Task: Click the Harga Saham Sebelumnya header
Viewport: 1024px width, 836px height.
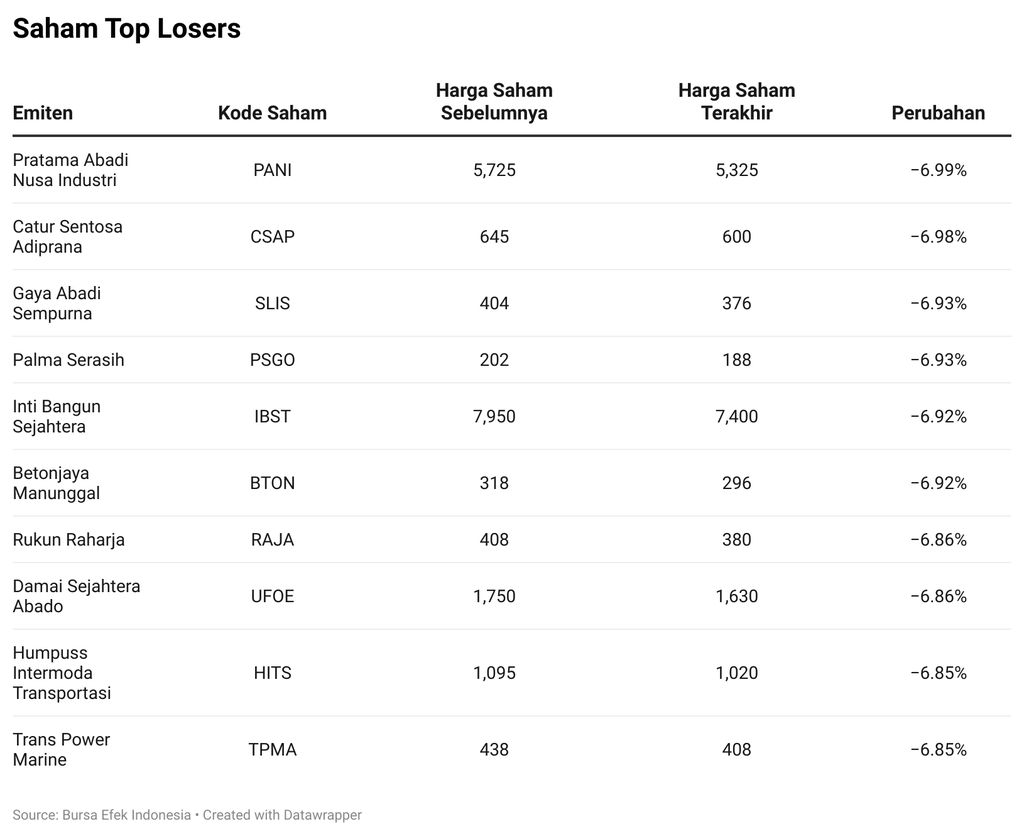Action: (x=494, y=102)
